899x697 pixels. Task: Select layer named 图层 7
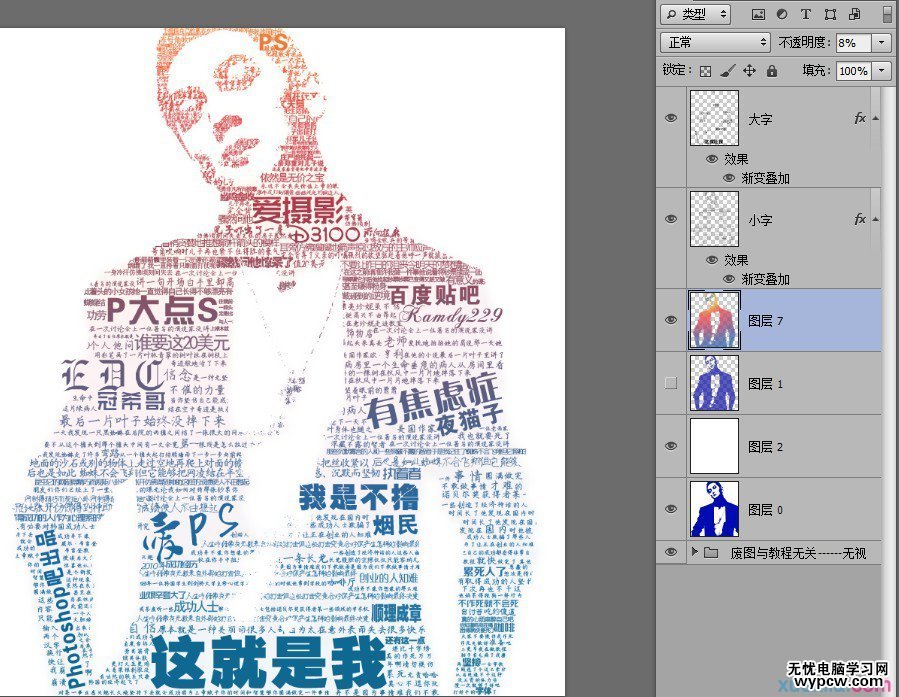click(766, 321)
